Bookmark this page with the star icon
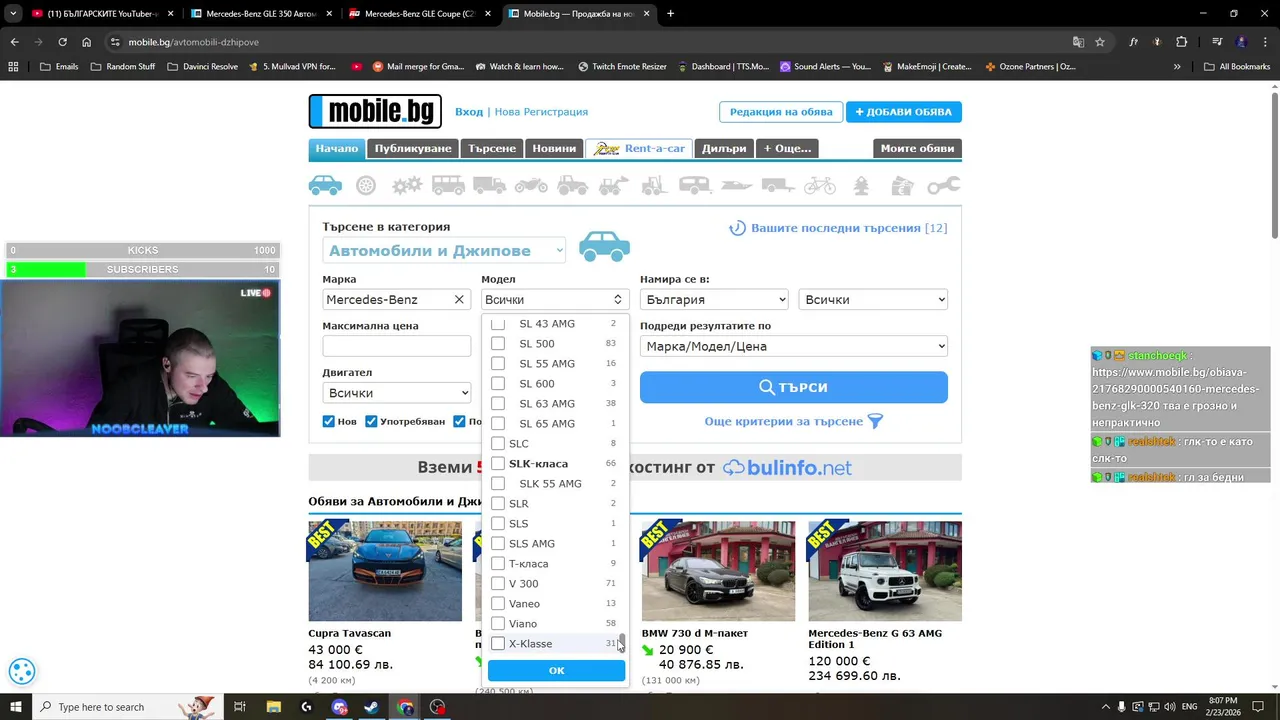Screen dimensions: 1280x720 [x=1100, y=42]
